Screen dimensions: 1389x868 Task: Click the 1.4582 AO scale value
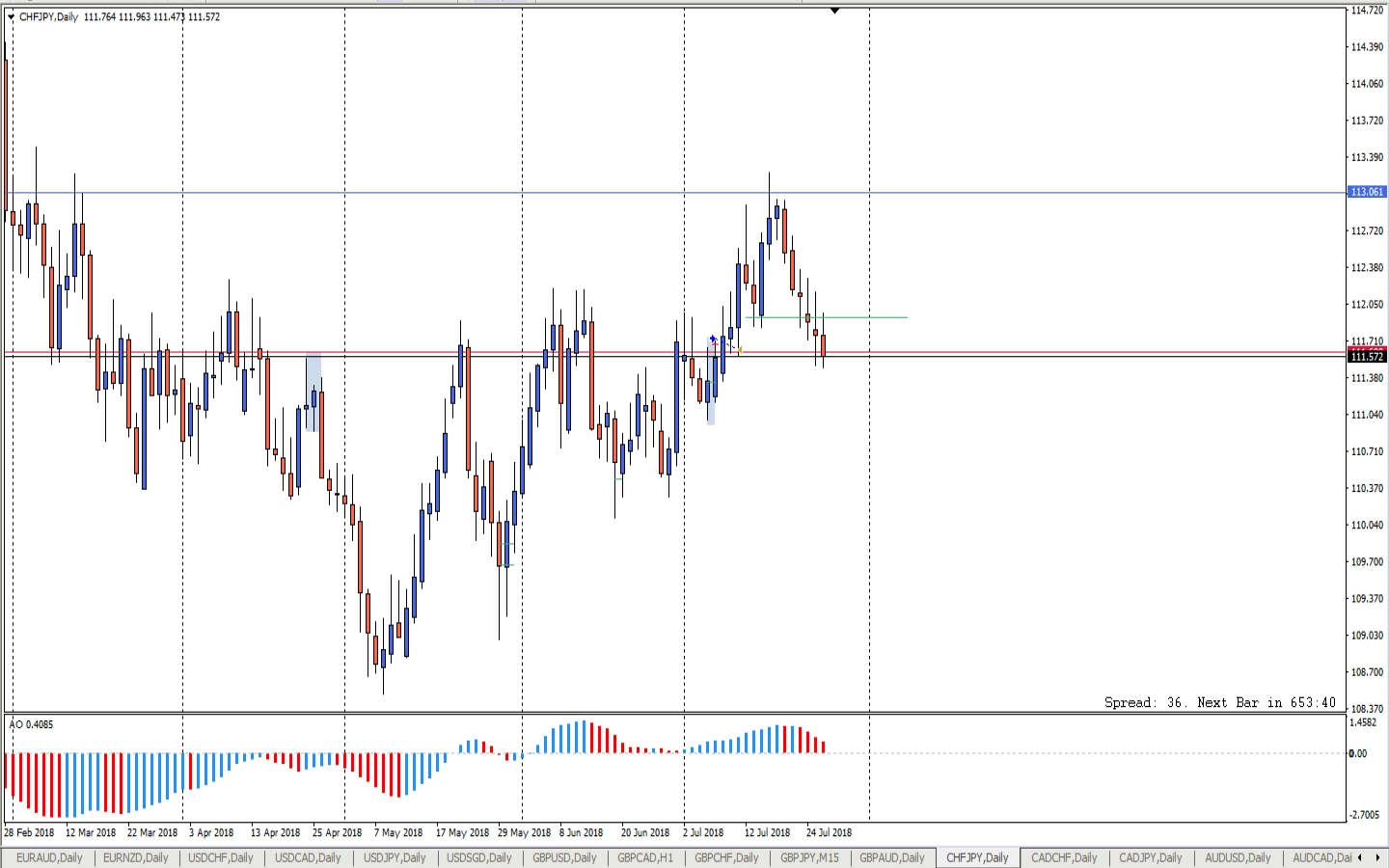click(x=1364, y=722)
